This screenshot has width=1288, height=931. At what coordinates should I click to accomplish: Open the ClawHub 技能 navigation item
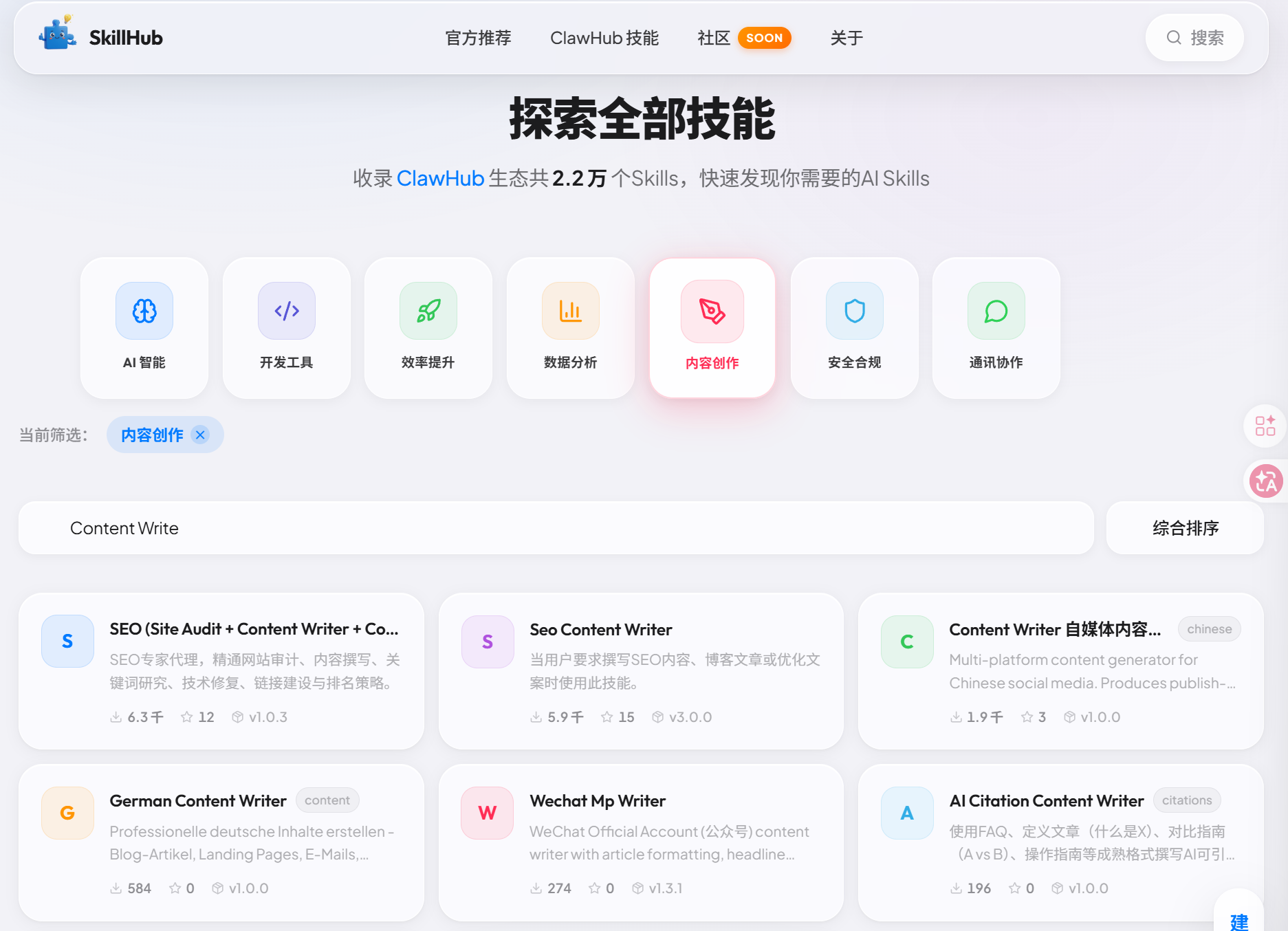(x=604, y=38)
